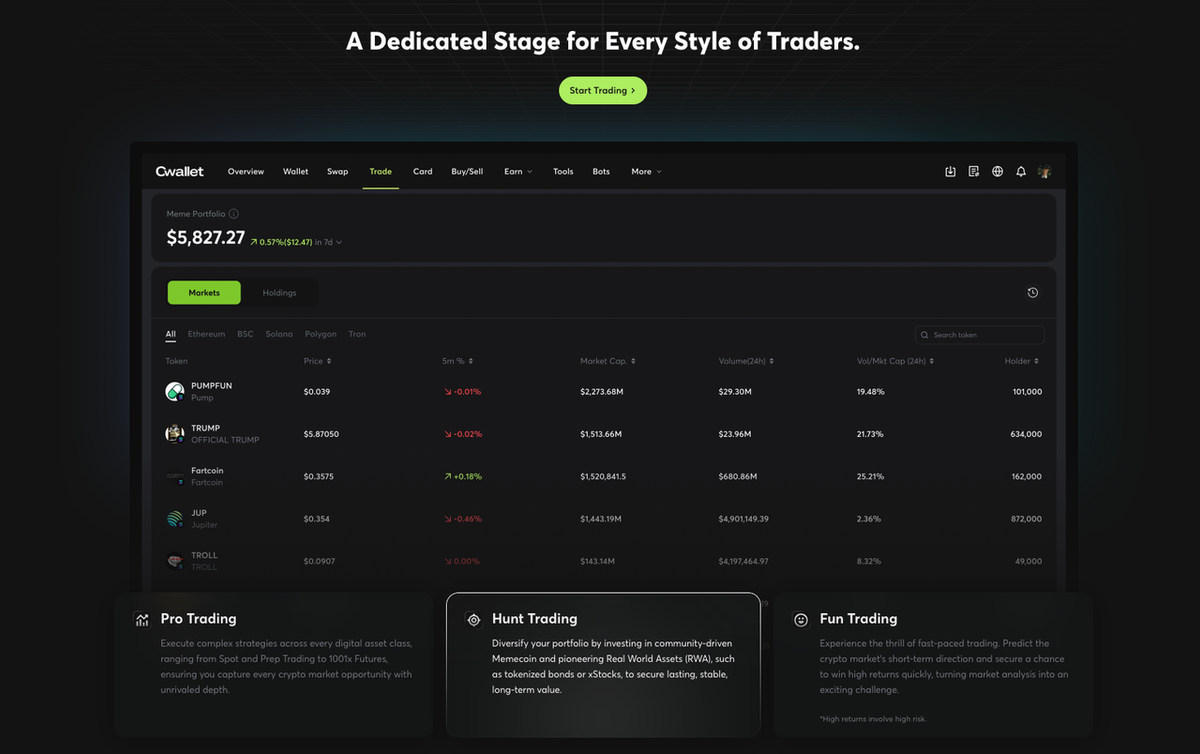
Task: Go to the Overview tab
Action: 246,172
